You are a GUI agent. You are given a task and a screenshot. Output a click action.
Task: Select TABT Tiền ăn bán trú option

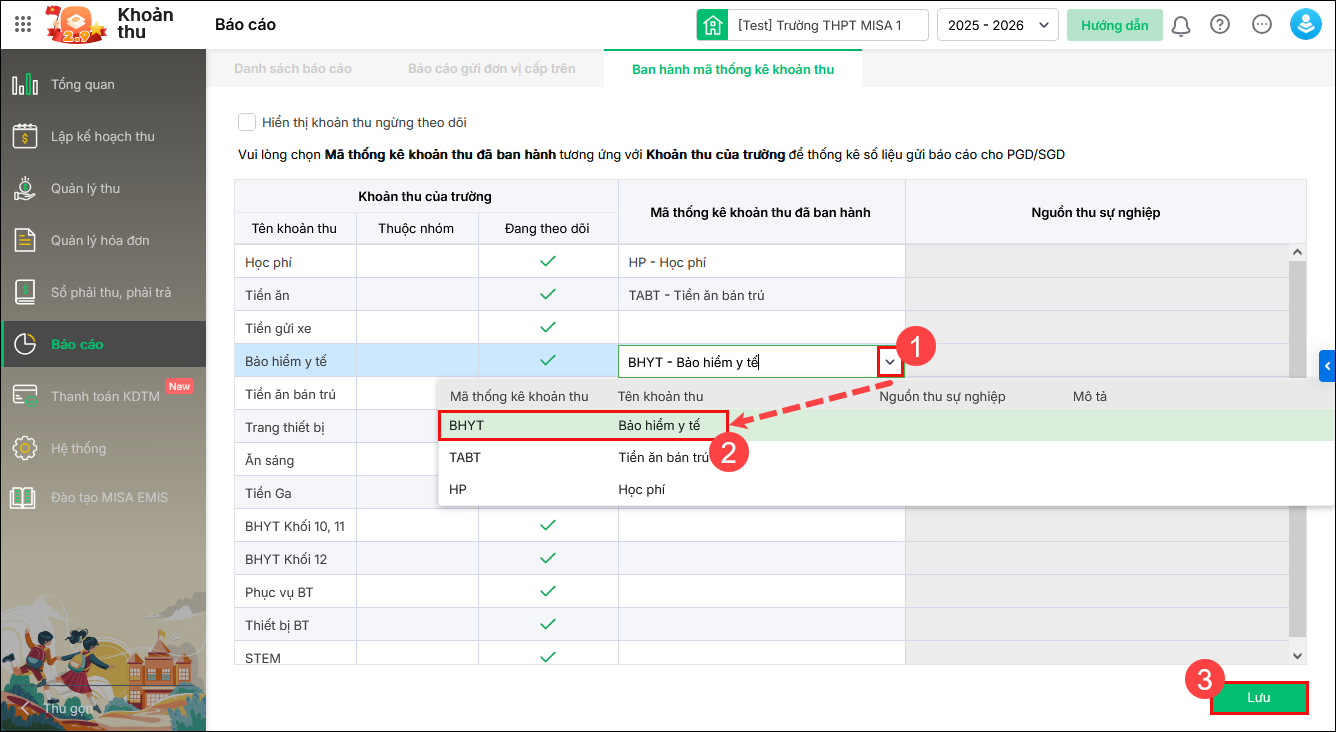click(580, 458)
